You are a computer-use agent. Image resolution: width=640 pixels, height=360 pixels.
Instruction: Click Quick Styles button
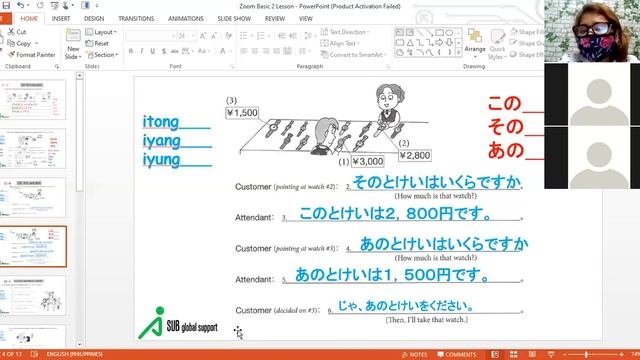(x=497, y=44)
